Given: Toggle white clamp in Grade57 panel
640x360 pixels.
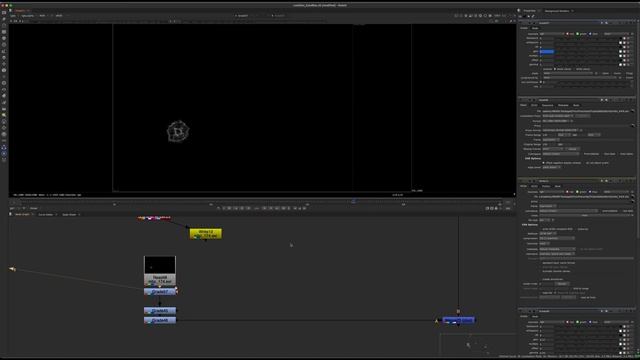Looking at the screenshot, I should pyautogui.click(x=575, y=69).
